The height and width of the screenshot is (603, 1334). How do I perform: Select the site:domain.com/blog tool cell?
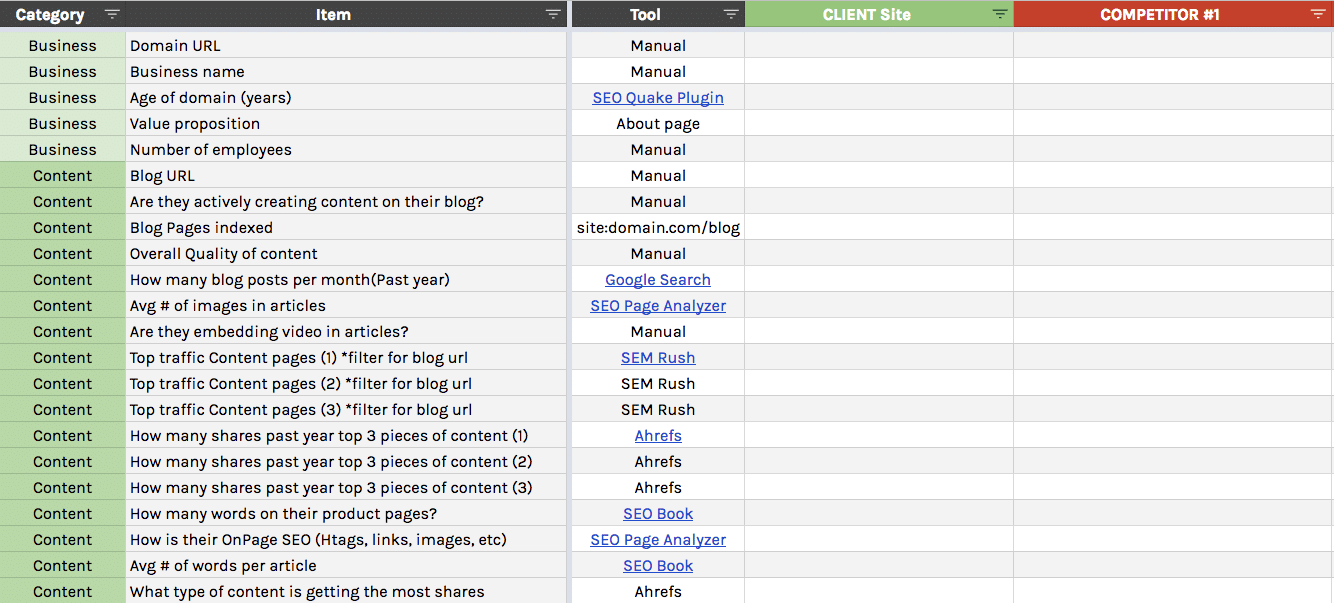coord(657,227)
